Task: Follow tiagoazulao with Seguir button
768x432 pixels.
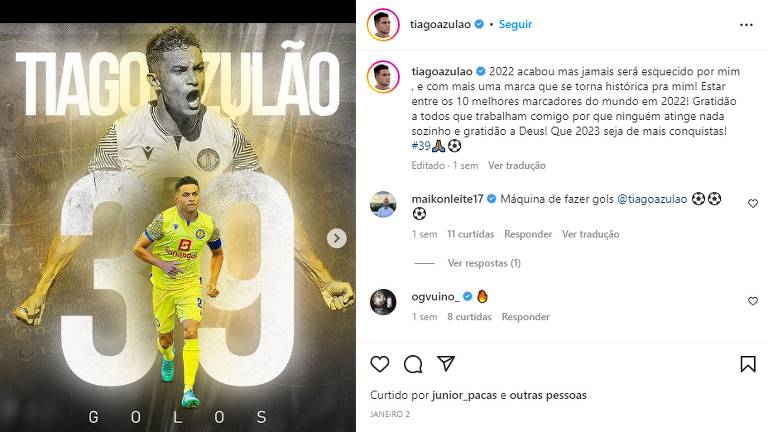Action: [515, 24]
